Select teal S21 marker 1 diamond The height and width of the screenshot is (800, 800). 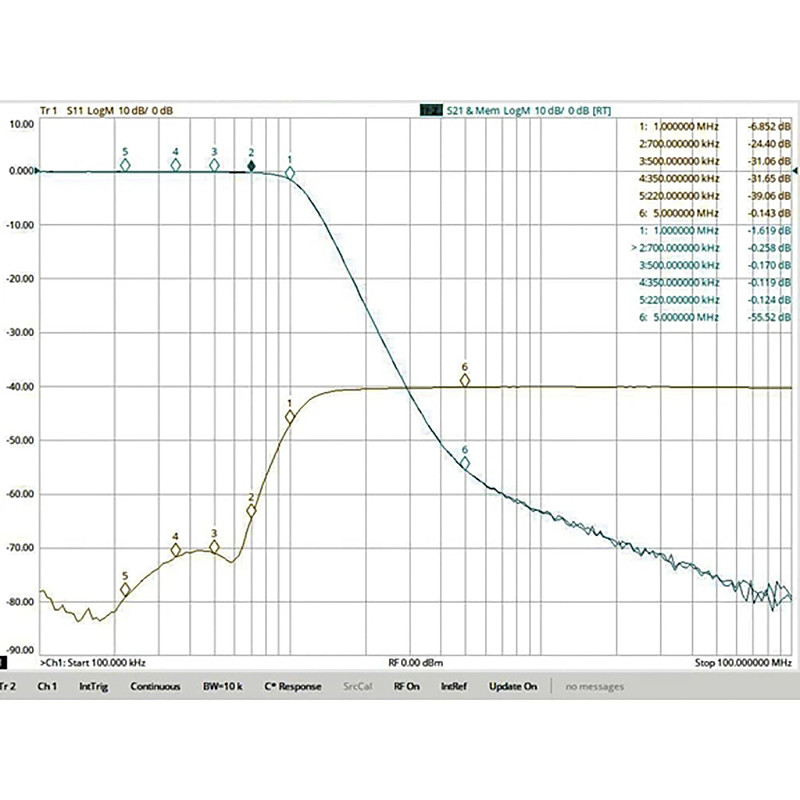(290, 173)
